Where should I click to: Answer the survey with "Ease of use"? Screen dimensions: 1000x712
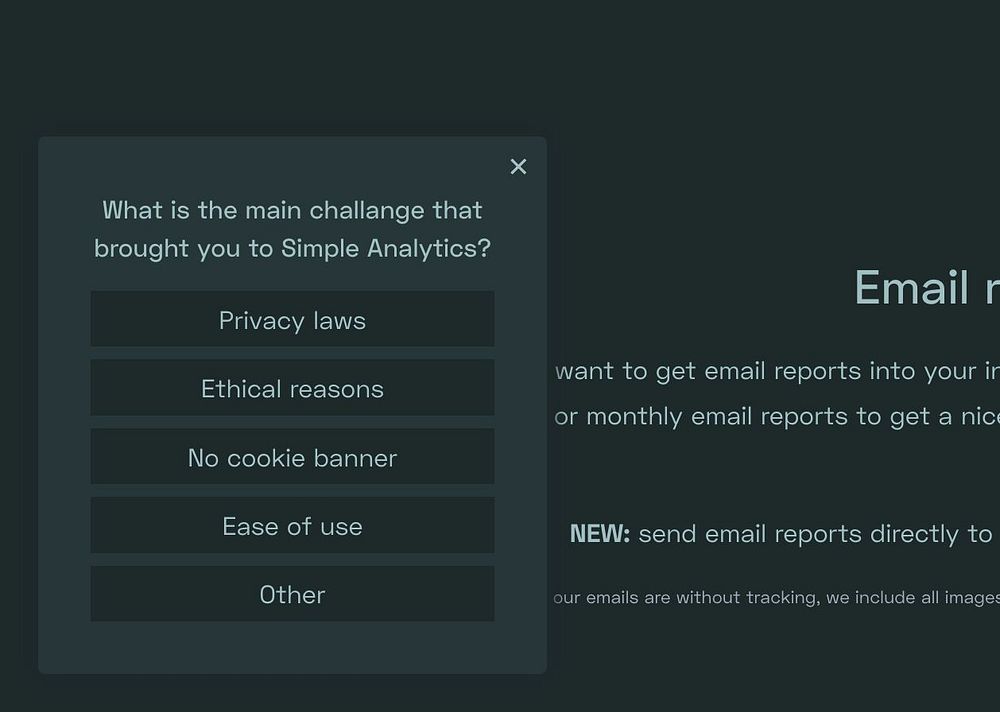(x=292, y=526)
